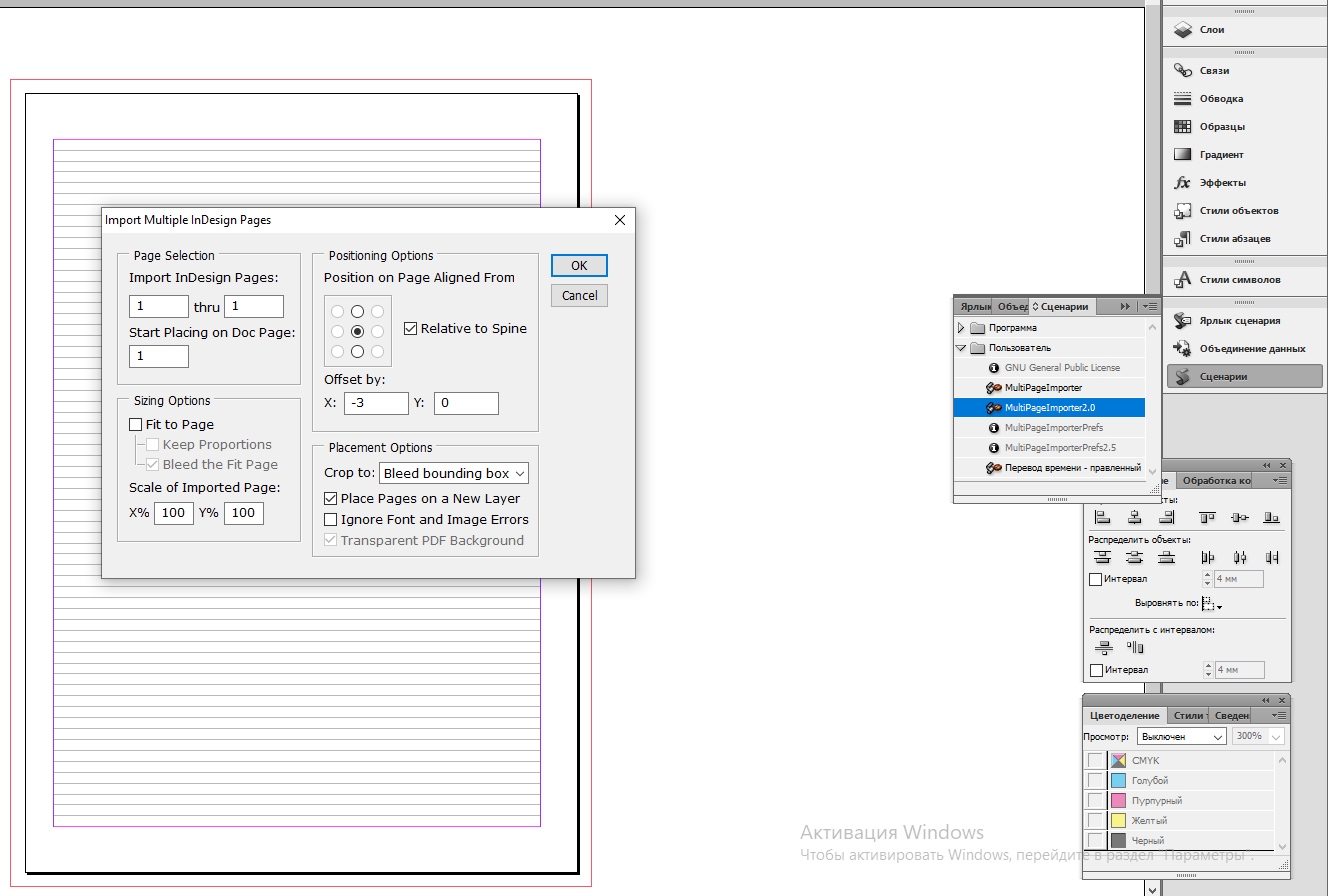This screenshot has height=896, width=1328.
Task: Click the Голубой (cyan) color swatch
Action: 1118,781
